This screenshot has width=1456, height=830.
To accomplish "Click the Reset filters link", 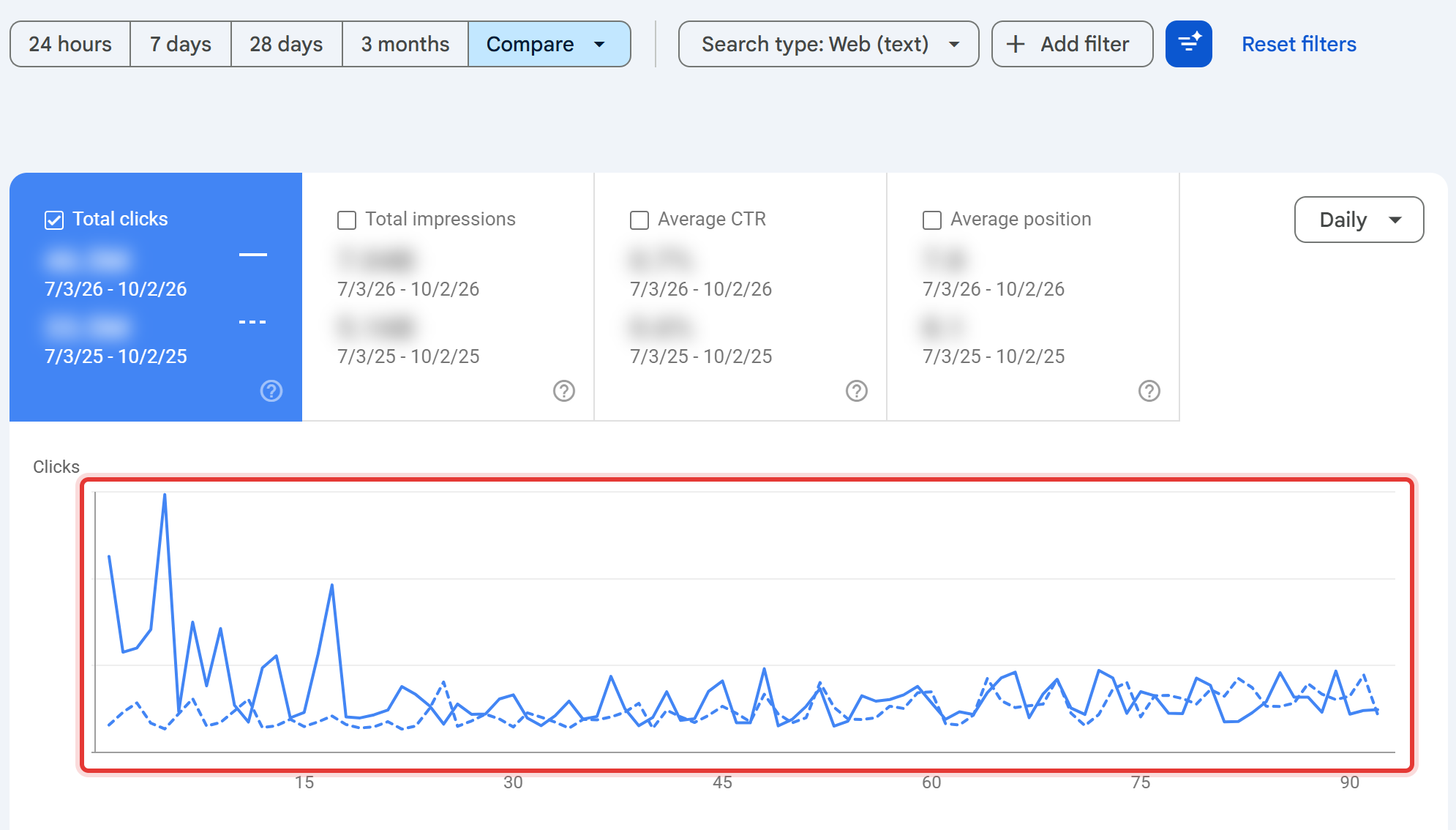I will point(1299,44).
